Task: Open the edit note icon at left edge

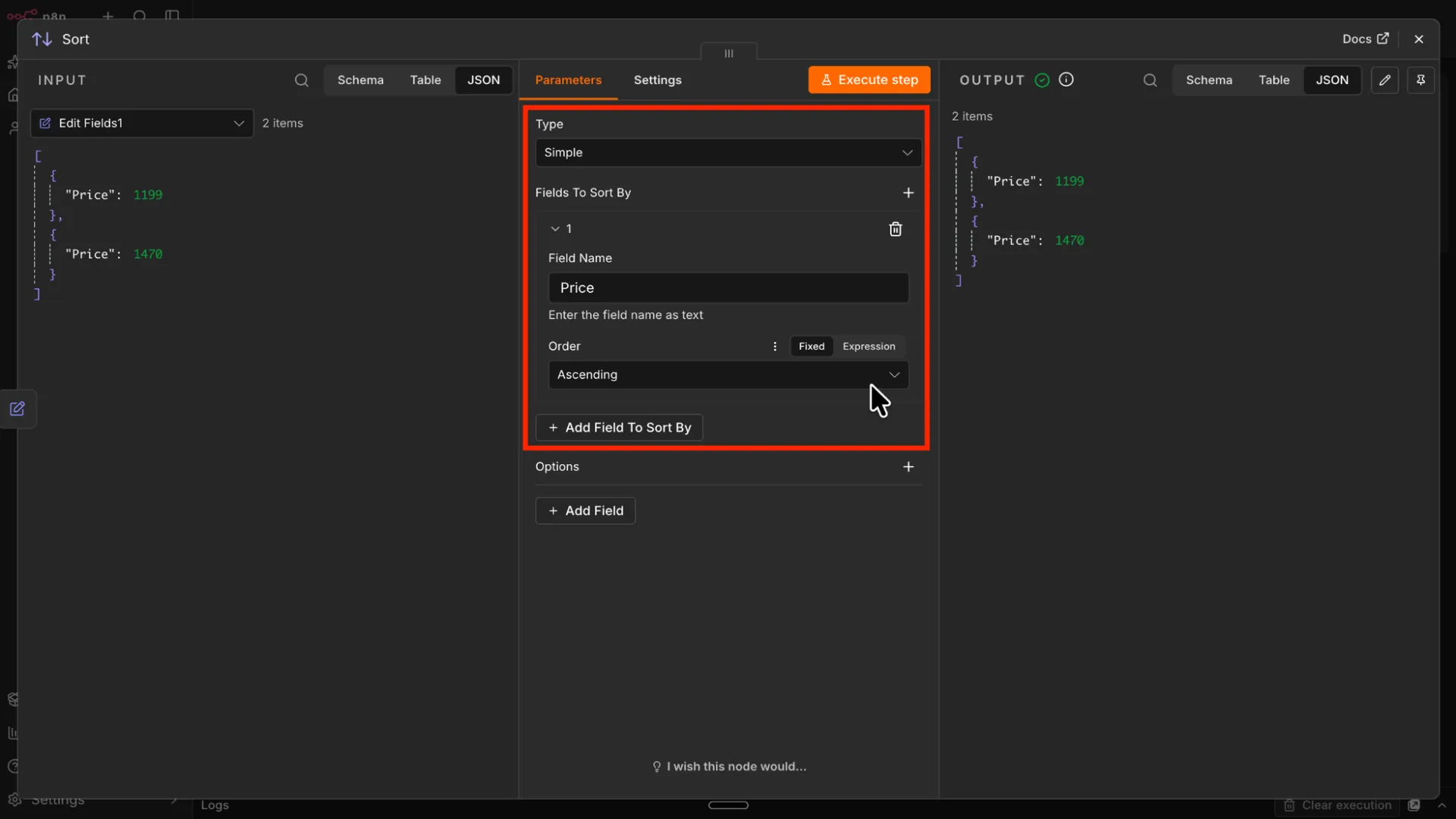Action: [x=17, y=409]
